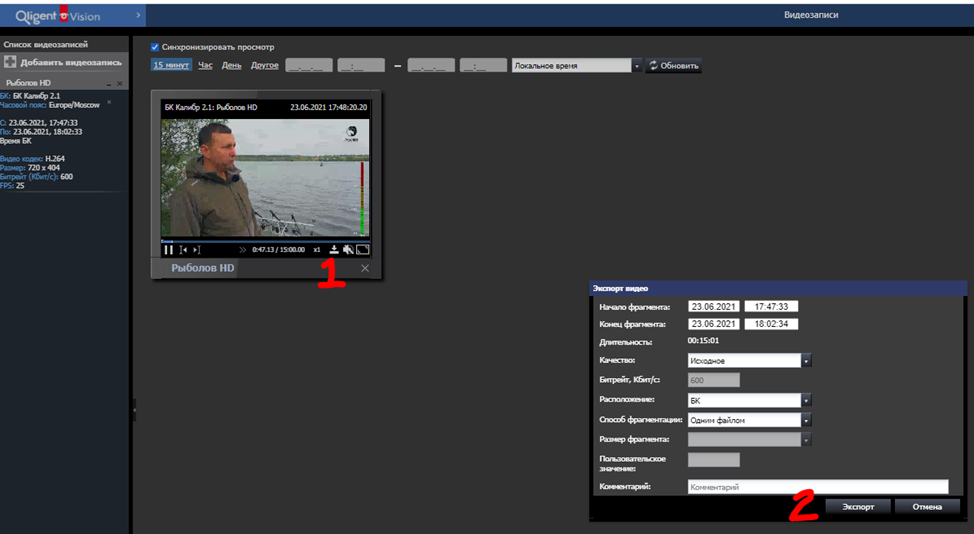Click the Список видеозаписей heading
The height and width of the screenshot is (534, 974).
click(45, 45)
